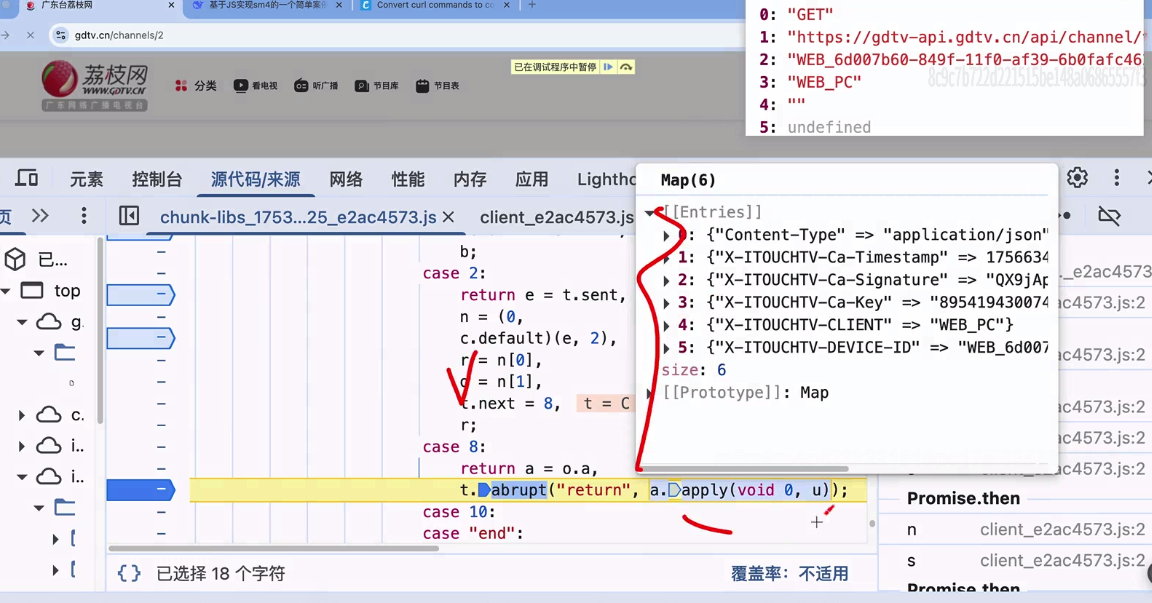The image size is (1152, 603).
Task: Expand Map entry 3 X-ITOUCHTV-Ca-Key
Action: tap(666, 303)
